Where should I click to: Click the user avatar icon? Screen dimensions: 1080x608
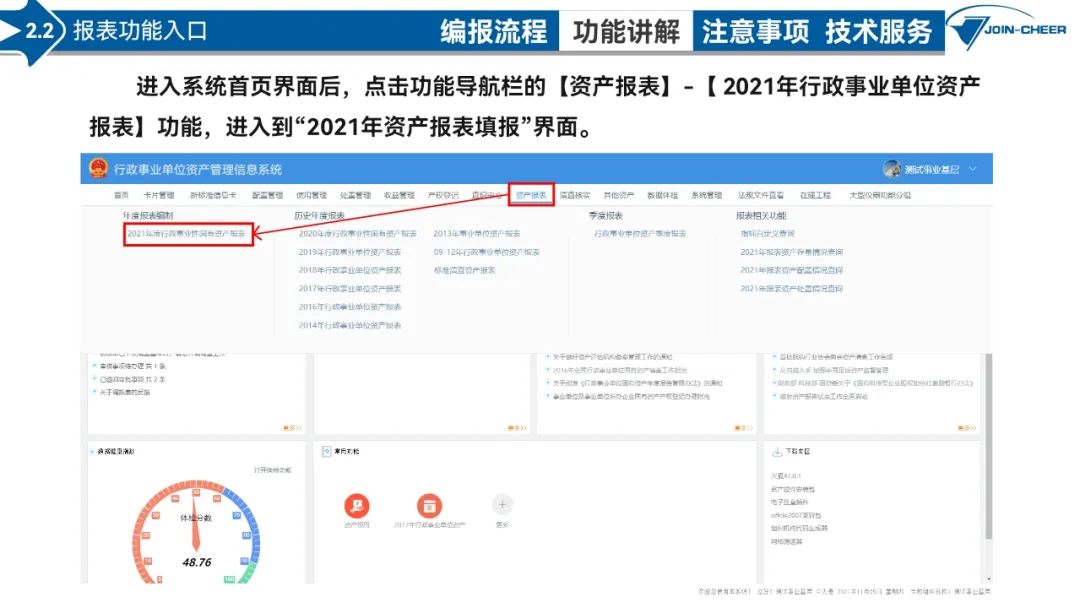[892, 169]
